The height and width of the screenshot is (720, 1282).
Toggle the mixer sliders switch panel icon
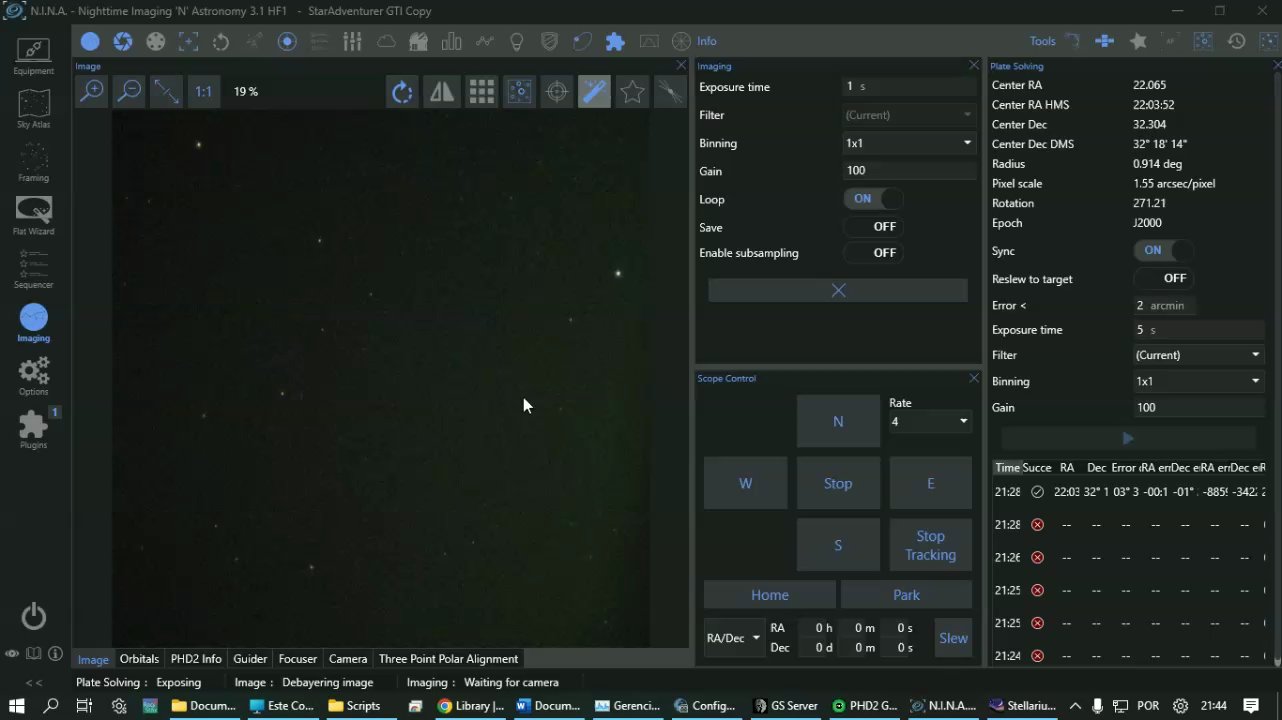[x=352, y=41]
